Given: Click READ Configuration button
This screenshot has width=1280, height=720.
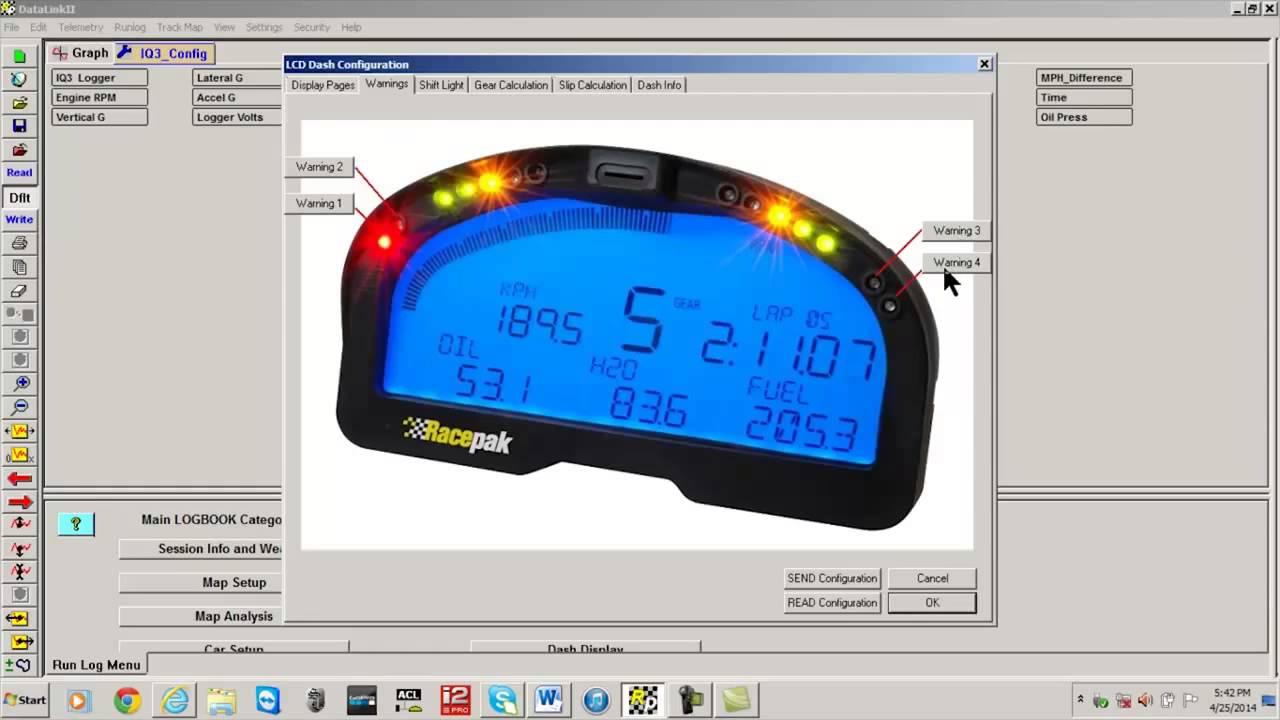Looking at the screenshot, I should [x=832, y=602].
